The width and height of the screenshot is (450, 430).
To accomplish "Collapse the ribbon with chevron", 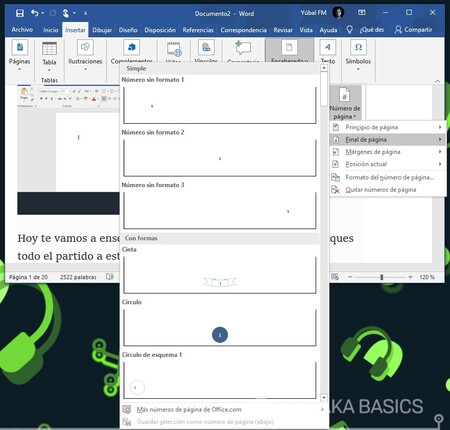I will (x=437, y=81).
